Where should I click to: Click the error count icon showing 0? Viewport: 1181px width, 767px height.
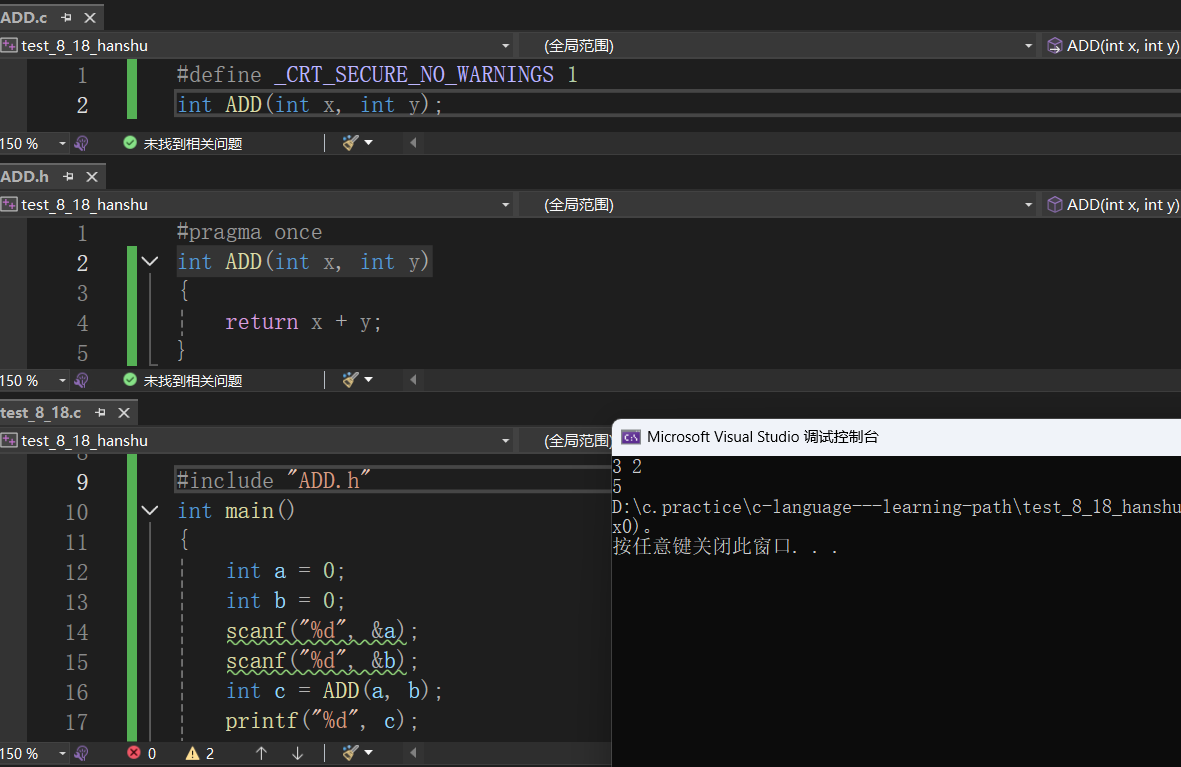(x=134, y=753)
